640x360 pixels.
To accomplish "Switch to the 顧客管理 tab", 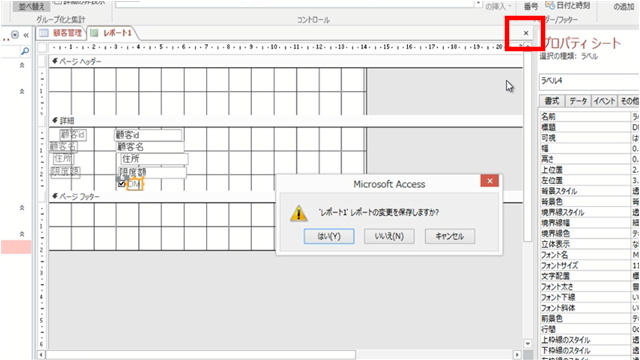I will [x=61, y=33].
